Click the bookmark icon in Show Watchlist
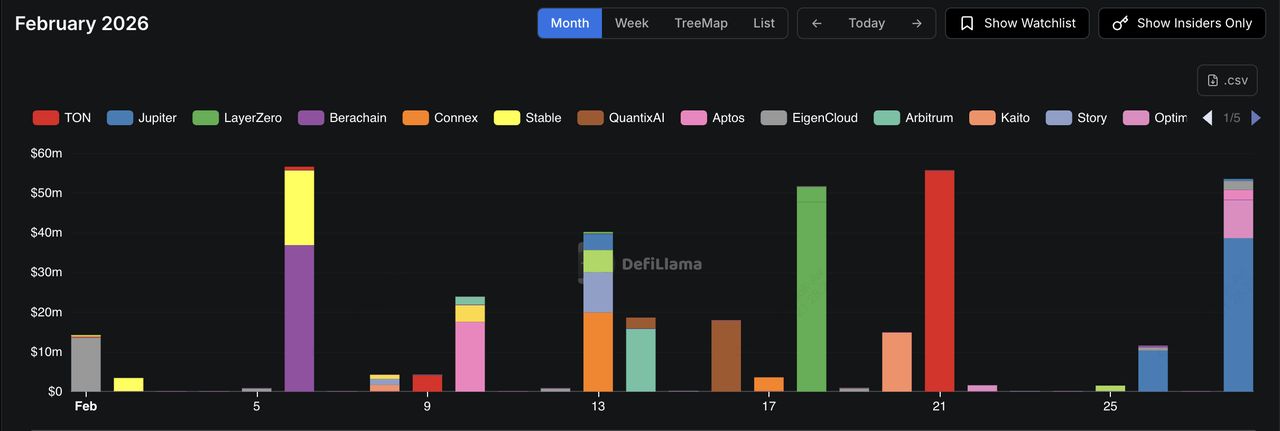Screen dimensions: 1280x431 click(967, 23)
